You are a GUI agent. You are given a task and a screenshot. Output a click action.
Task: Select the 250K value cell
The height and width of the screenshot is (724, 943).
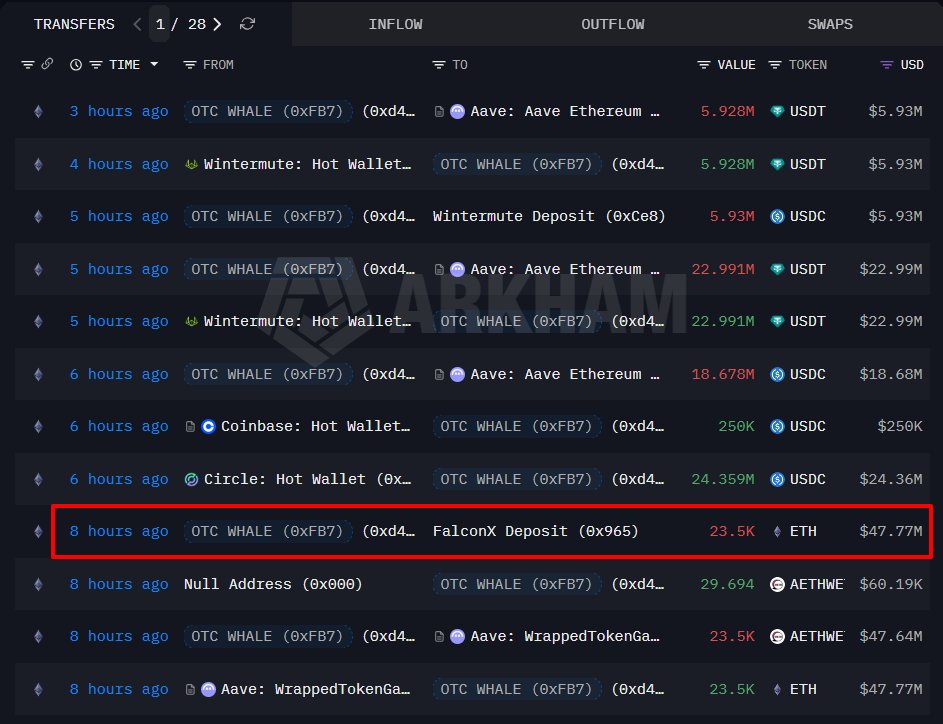click(x=736, y=426)
